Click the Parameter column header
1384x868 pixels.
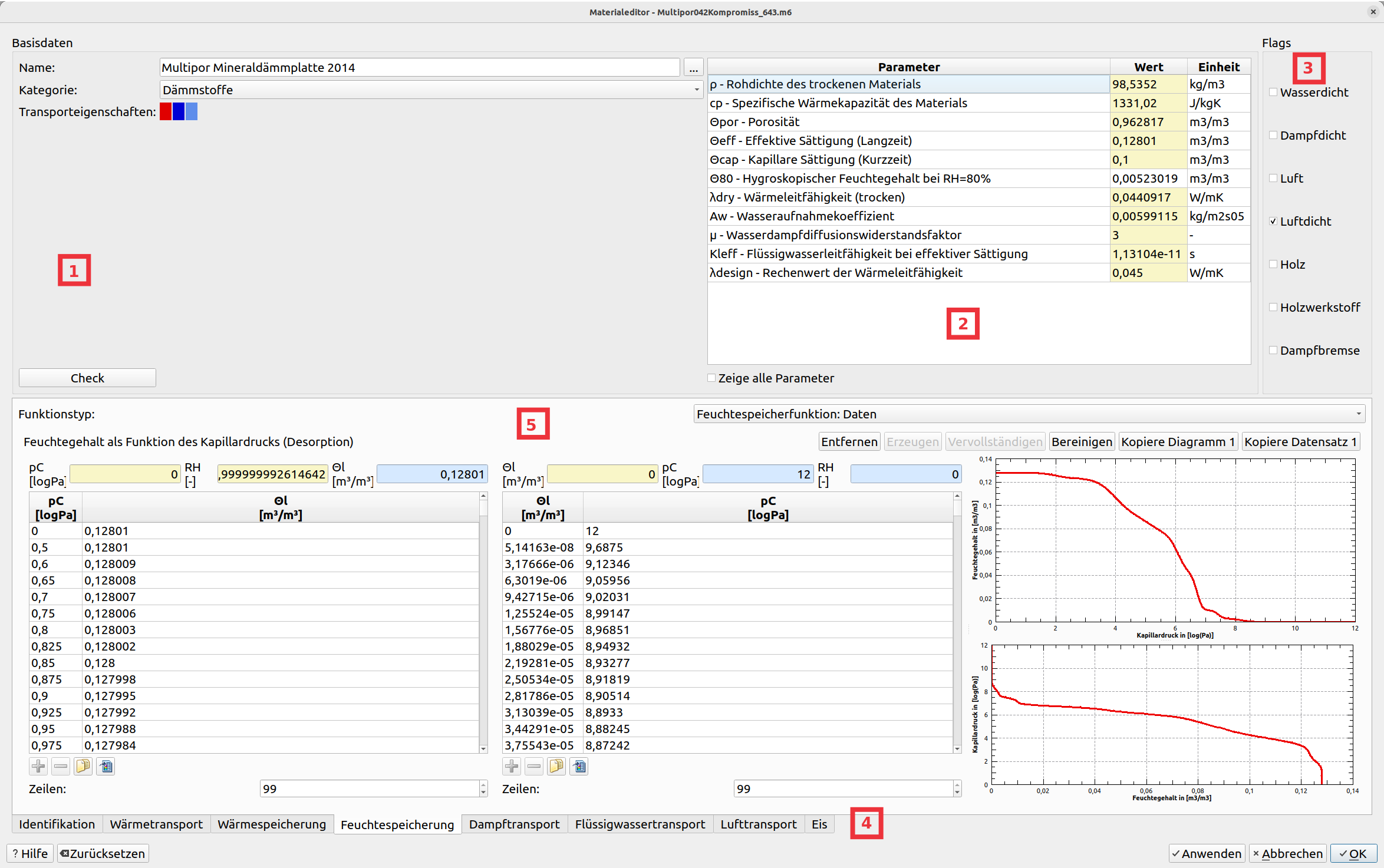coord(909,67)
